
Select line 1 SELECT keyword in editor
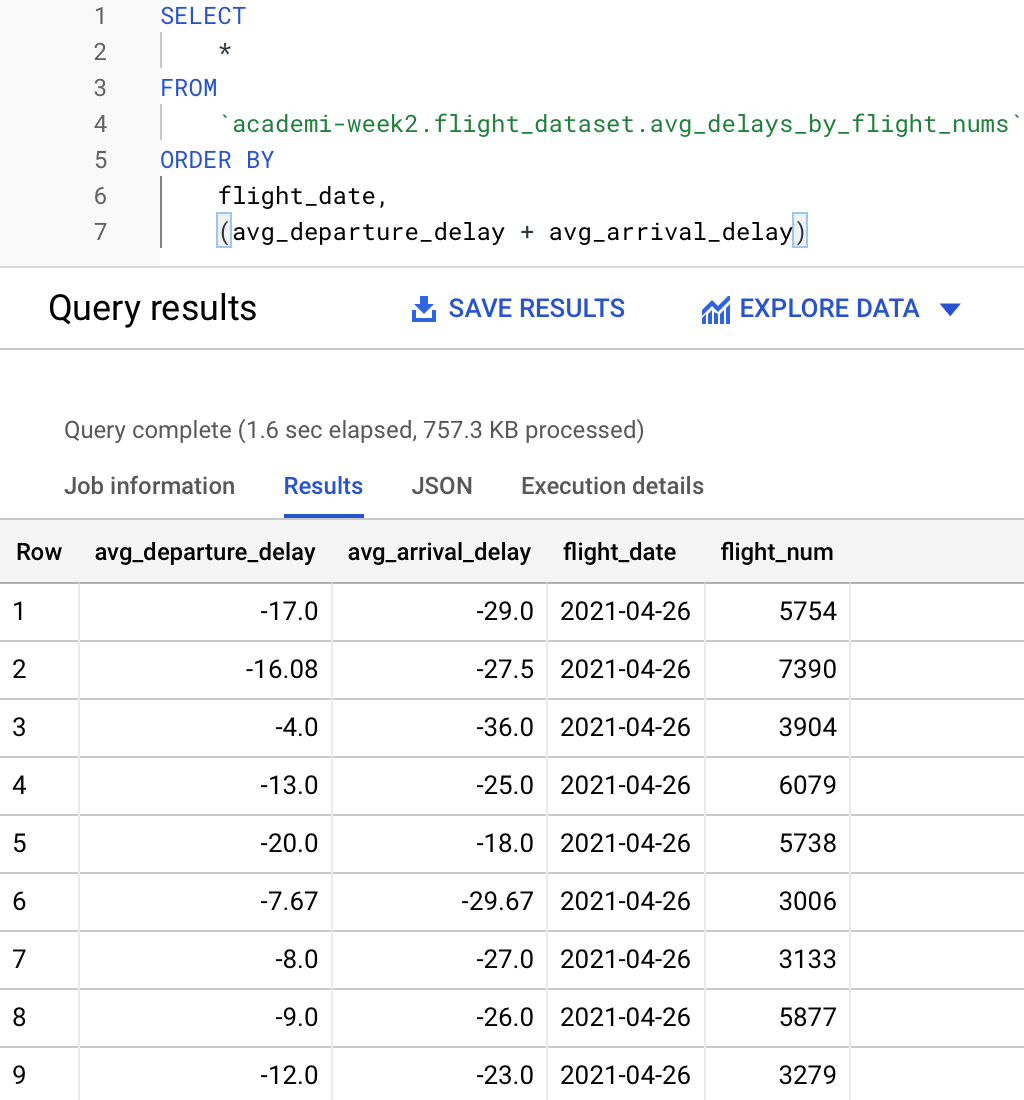pyautogui.click(x=202, y=16)
